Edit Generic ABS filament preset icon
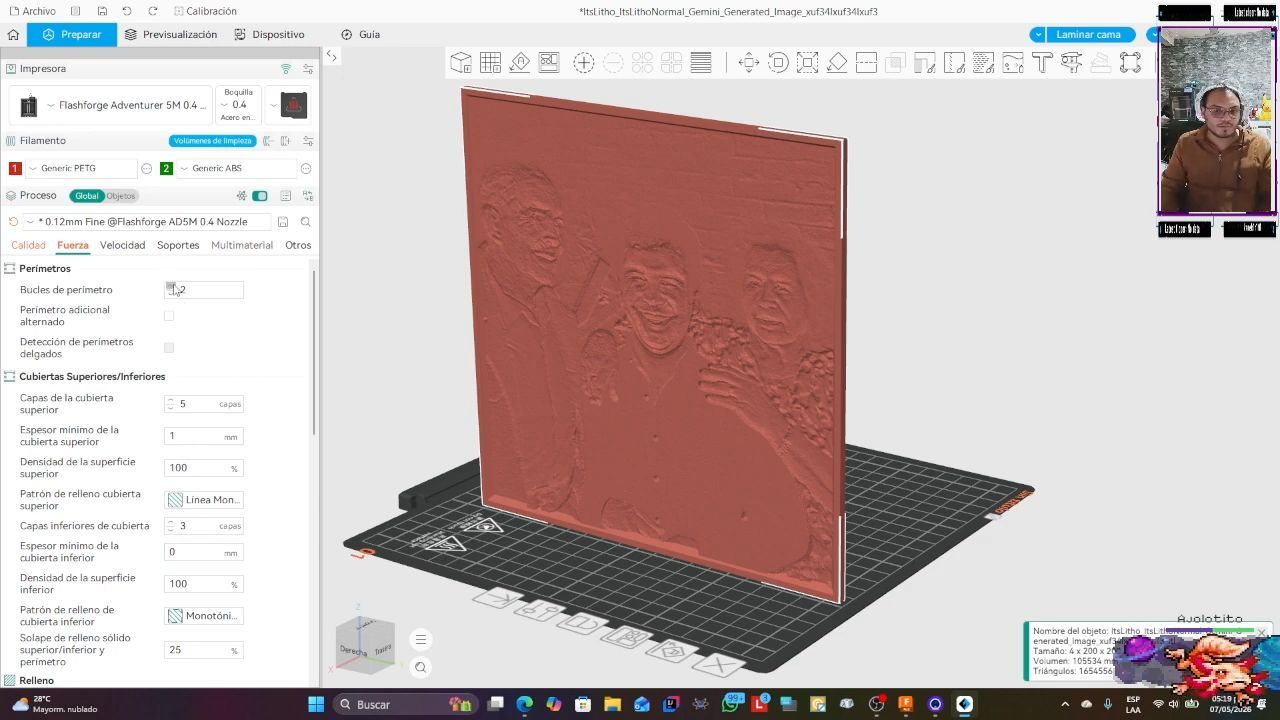This screenshot has height=720, width=1280. coord(306,168)
